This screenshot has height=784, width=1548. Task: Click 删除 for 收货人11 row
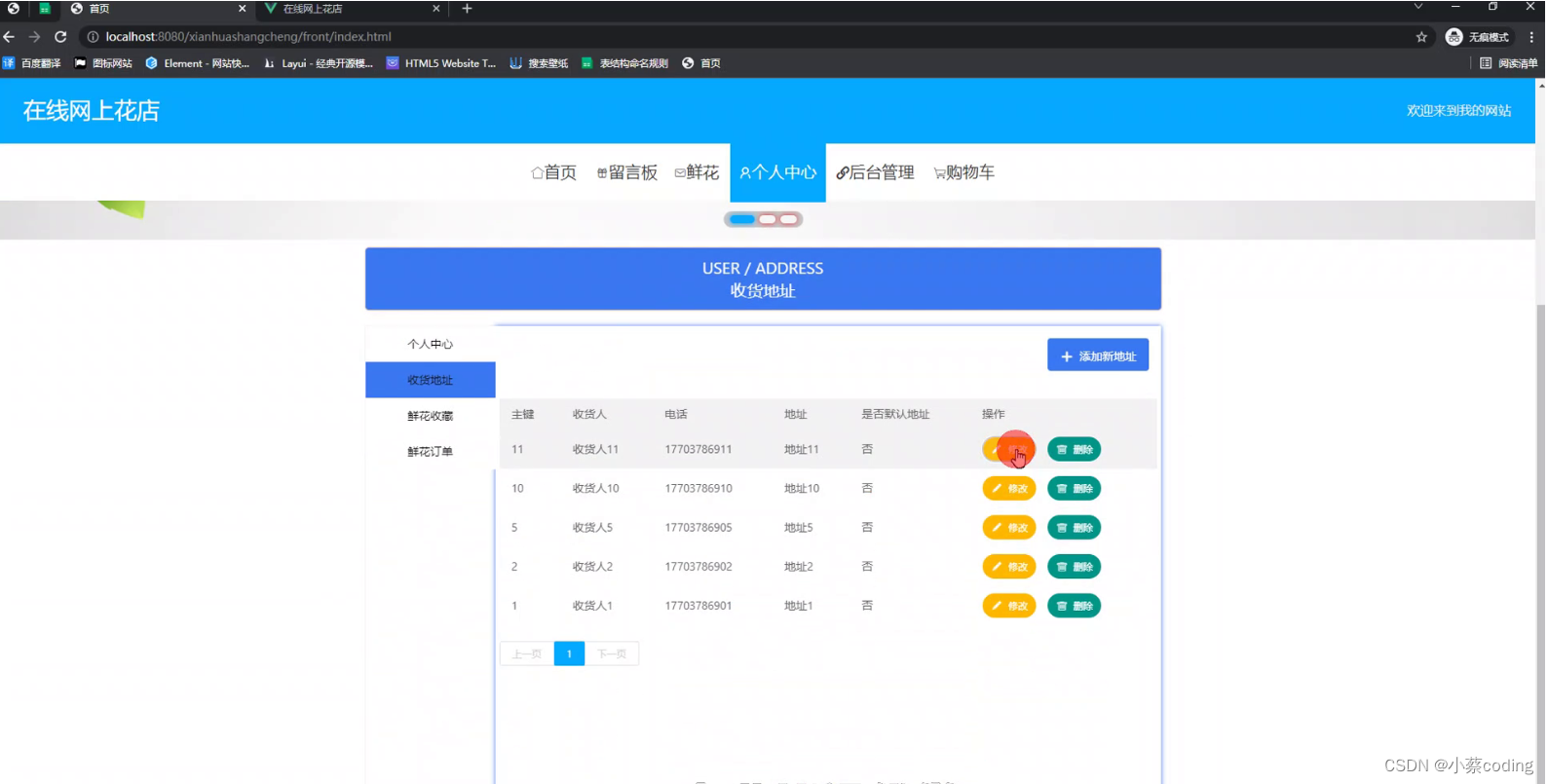click(1074, 450)
